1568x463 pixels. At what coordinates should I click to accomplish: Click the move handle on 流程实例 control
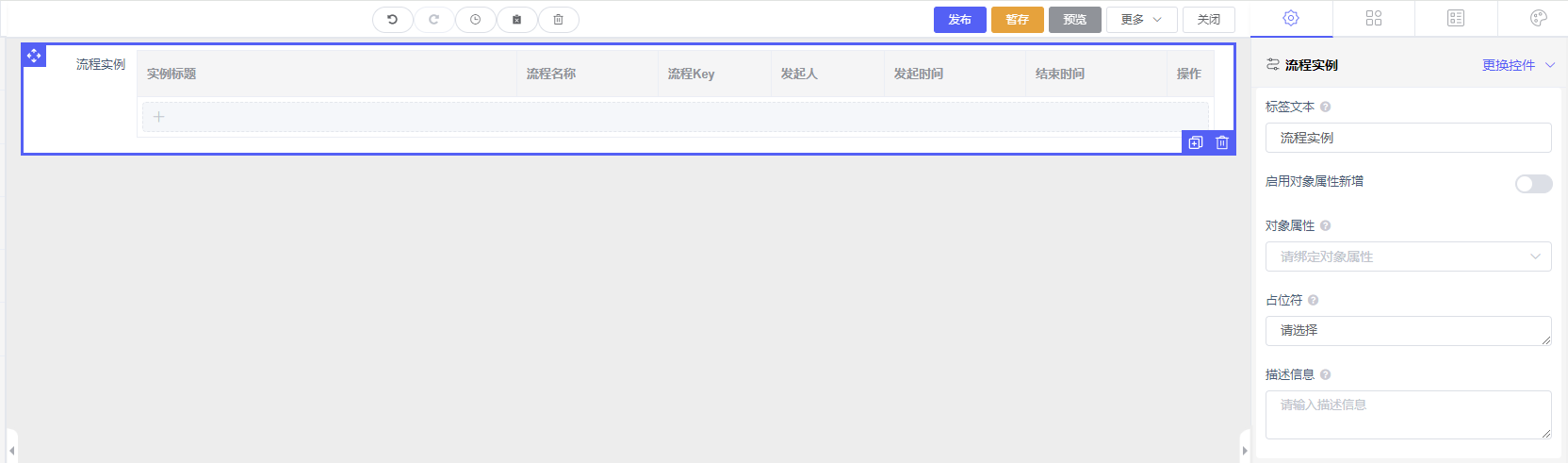click(34, 56)
